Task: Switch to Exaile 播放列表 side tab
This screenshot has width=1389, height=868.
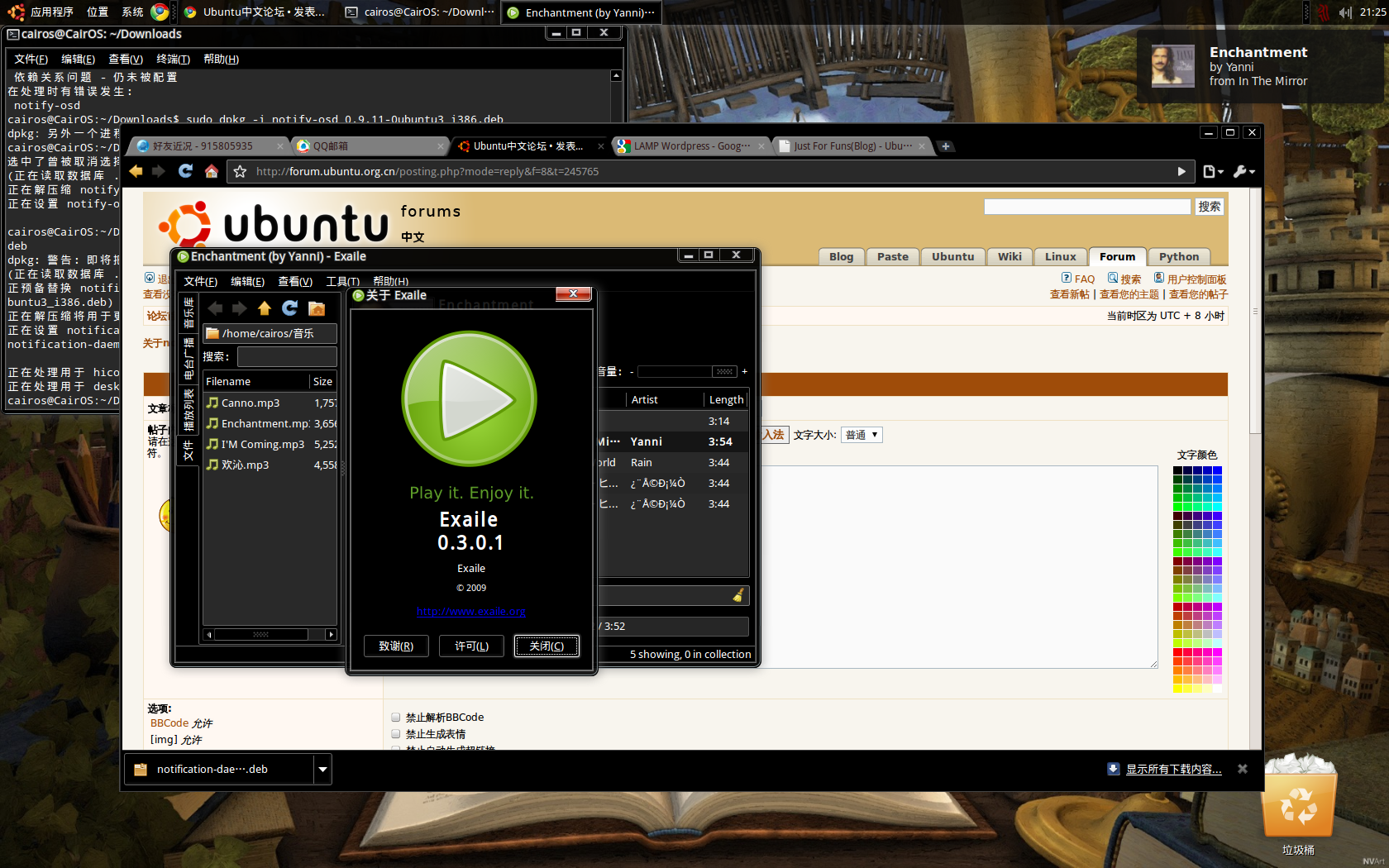Action: point(189,410)
